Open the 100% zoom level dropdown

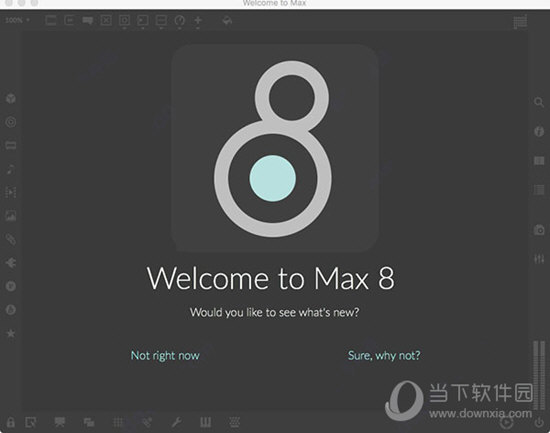click(x=17, y=20)
